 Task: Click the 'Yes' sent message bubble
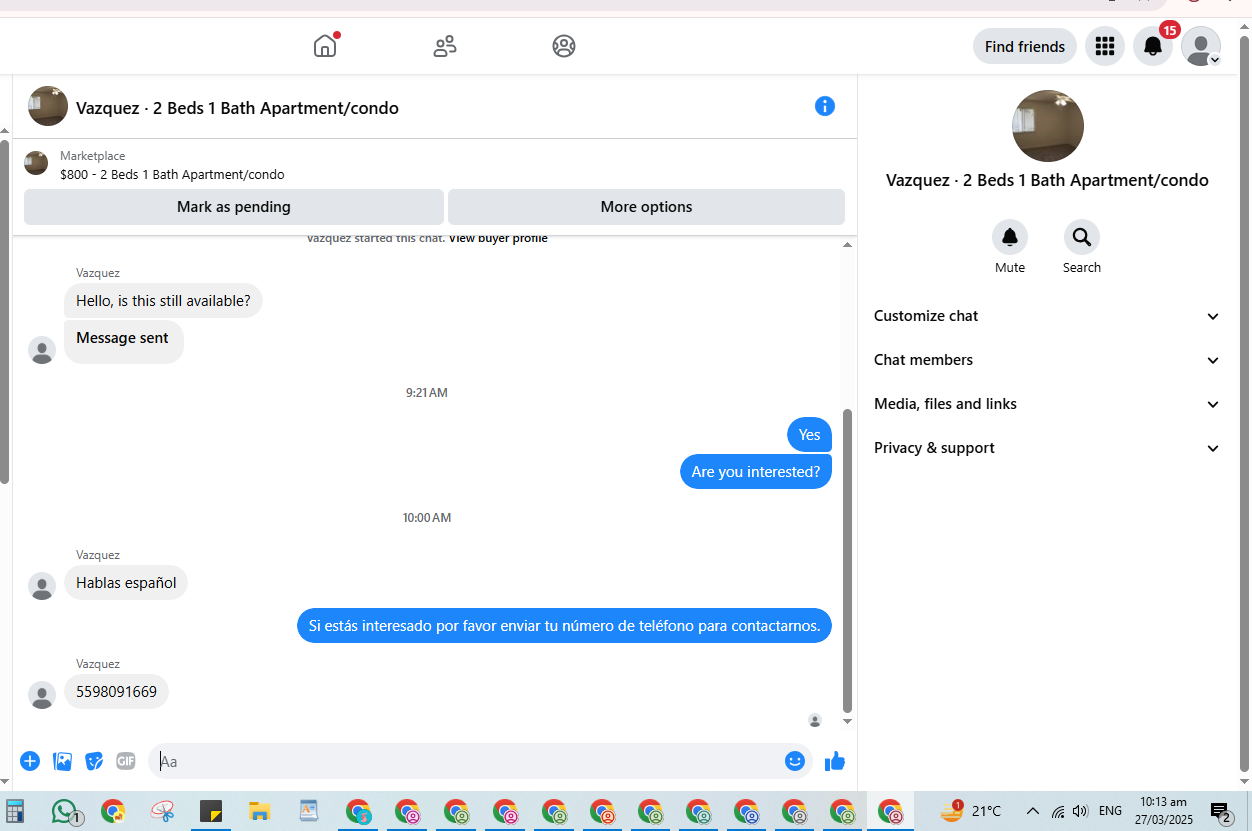pos(809,434)
